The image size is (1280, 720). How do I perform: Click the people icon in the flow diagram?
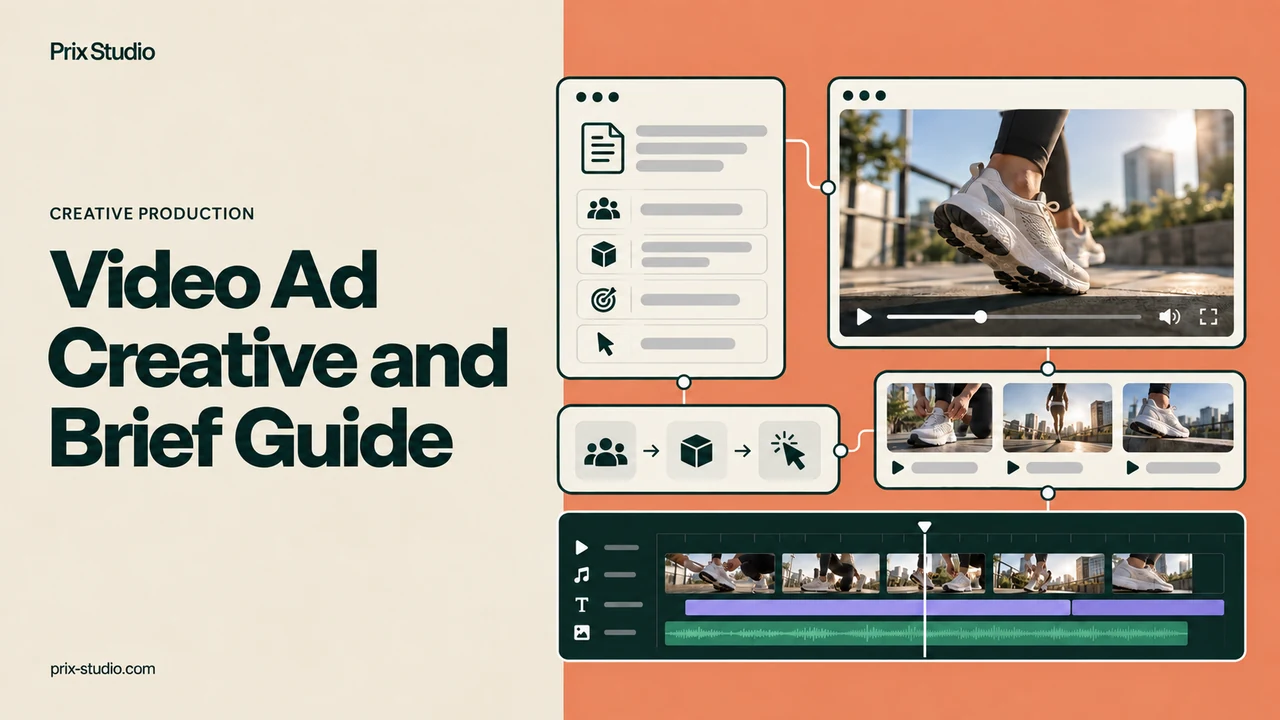coord(606,451)
